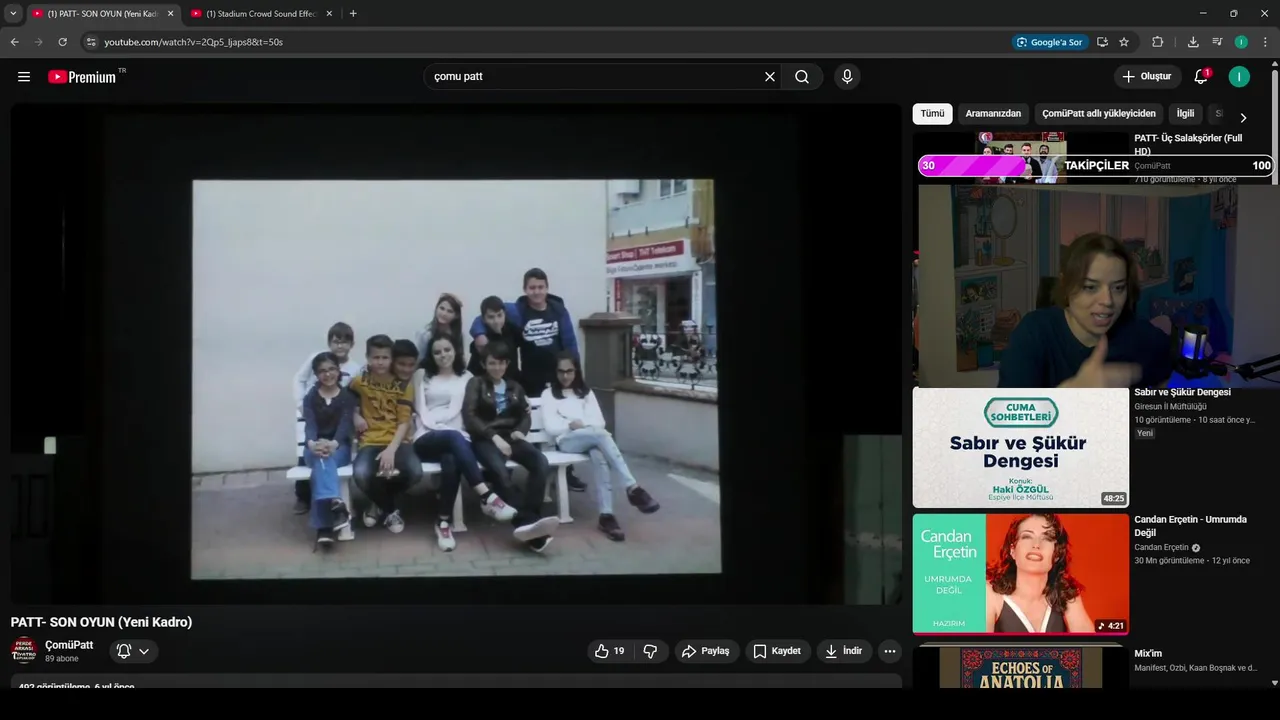The image size is (1280, 720).
Task: Select the İlgili filter chip
Action: pos(1185,114)
